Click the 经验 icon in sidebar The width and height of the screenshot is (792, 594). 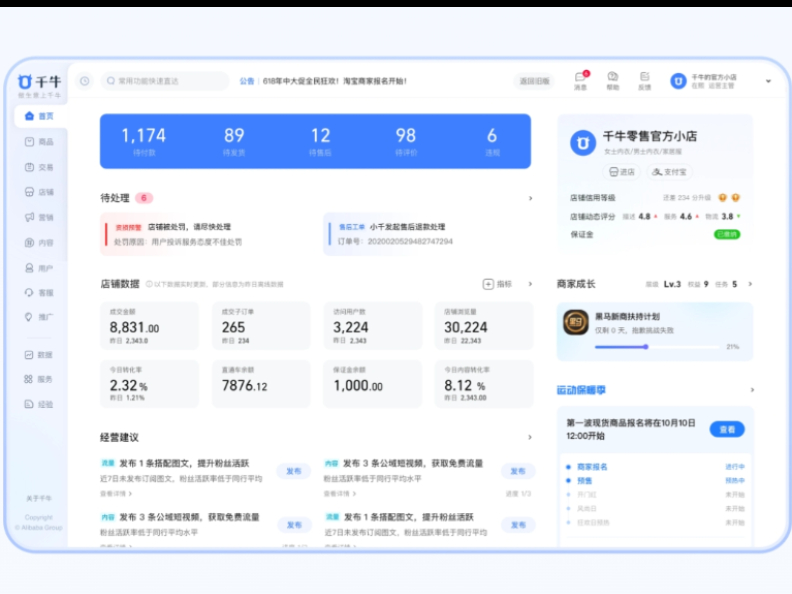pos(29,404)
